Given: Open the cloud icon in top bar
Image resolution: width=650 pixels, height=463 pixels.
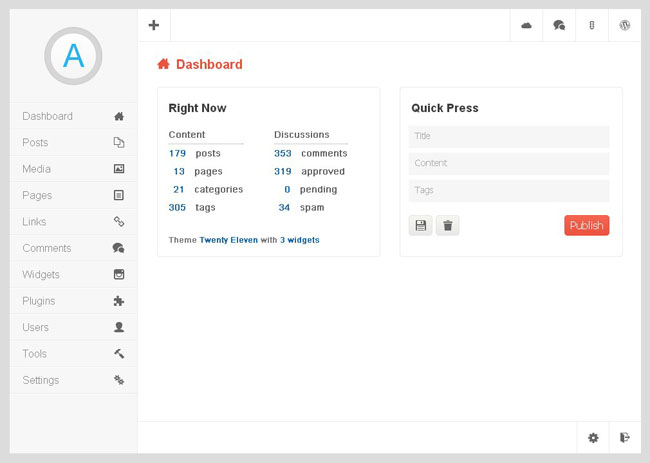Looking at the screenshot, I should coord(526,26).
